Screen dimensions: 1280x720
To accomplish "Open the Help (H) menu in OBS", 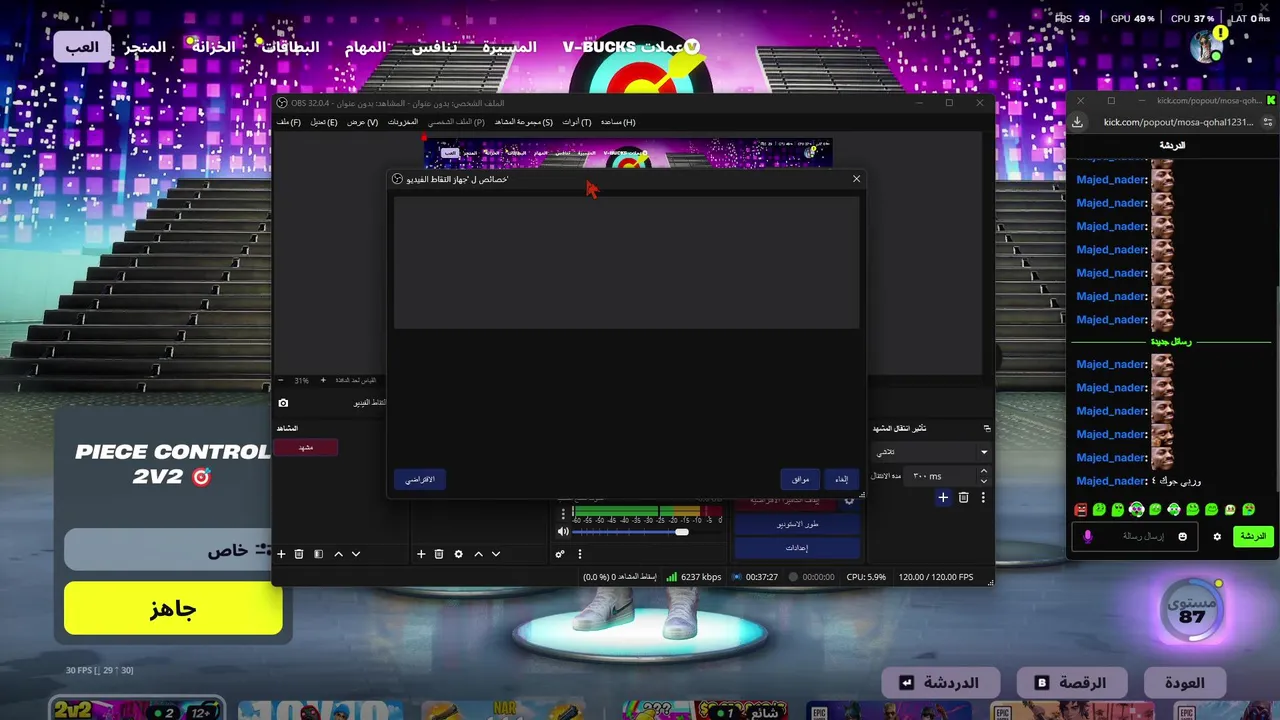I will (617, 122).
